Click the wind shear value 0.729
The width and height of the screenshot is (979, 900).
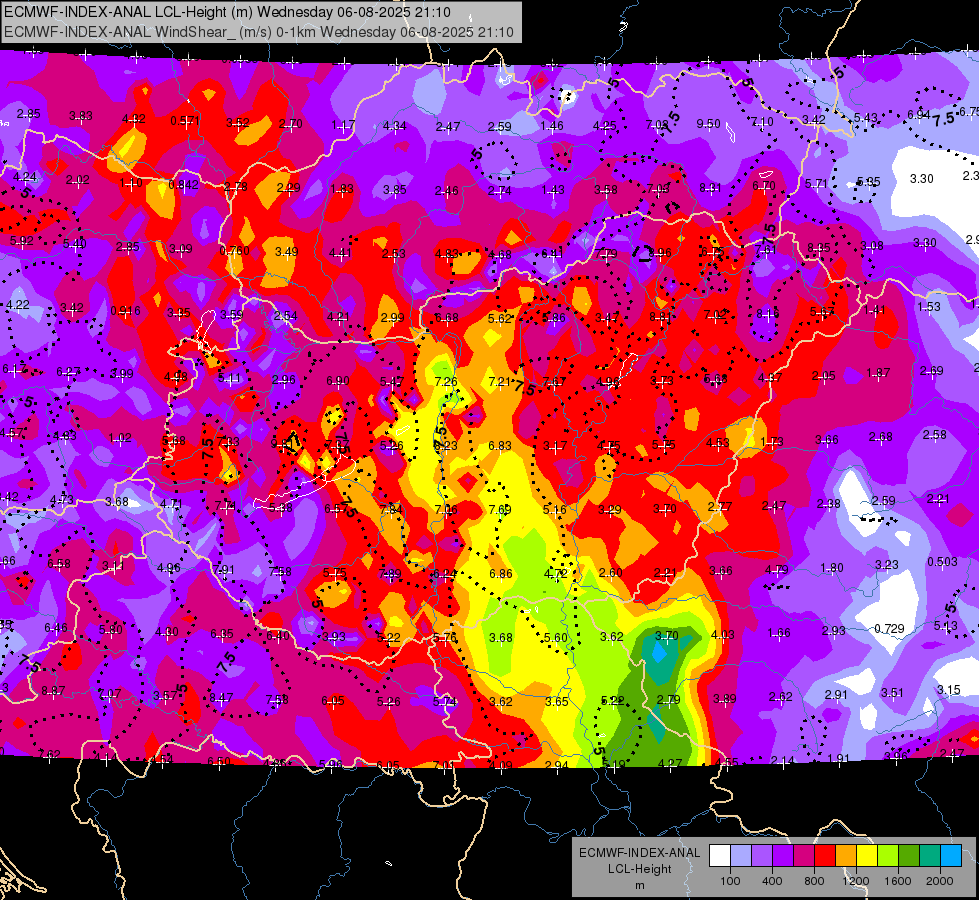(889, 628)
